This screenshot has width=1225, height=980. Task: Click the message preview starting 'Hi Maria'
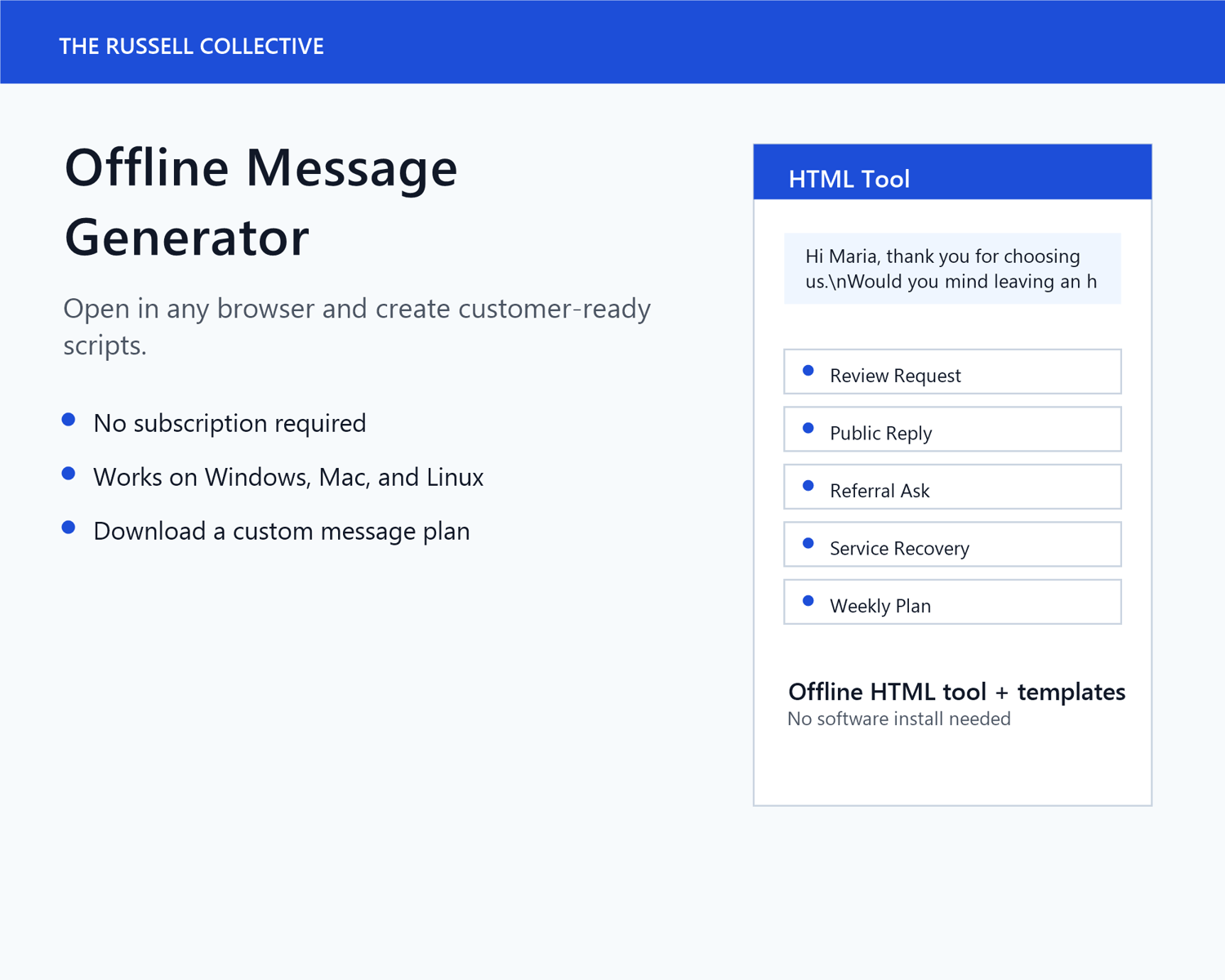(x=952, y=269)
